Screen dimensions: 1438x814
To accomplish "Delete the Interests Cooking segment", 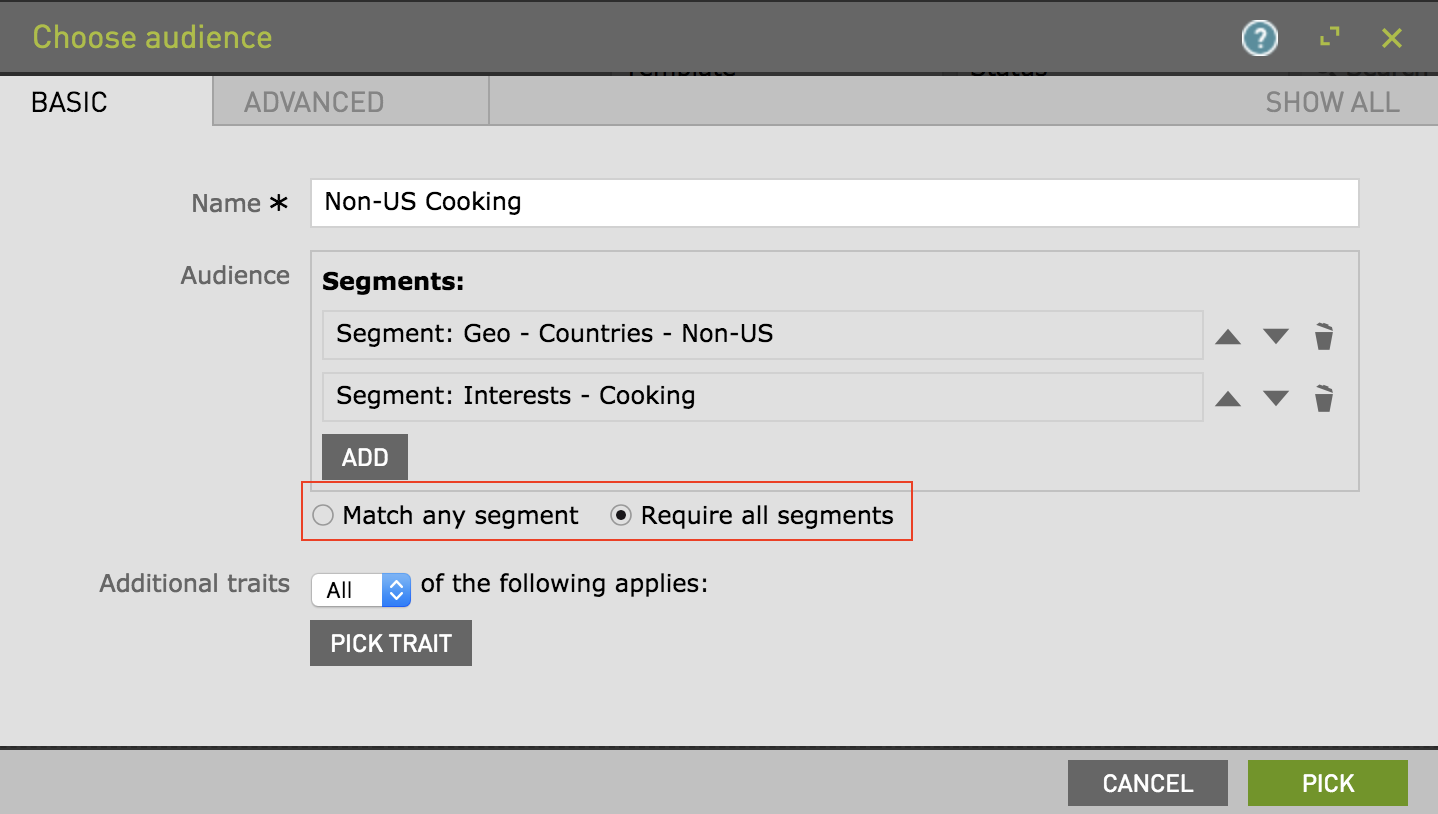I will (1324, 400).
